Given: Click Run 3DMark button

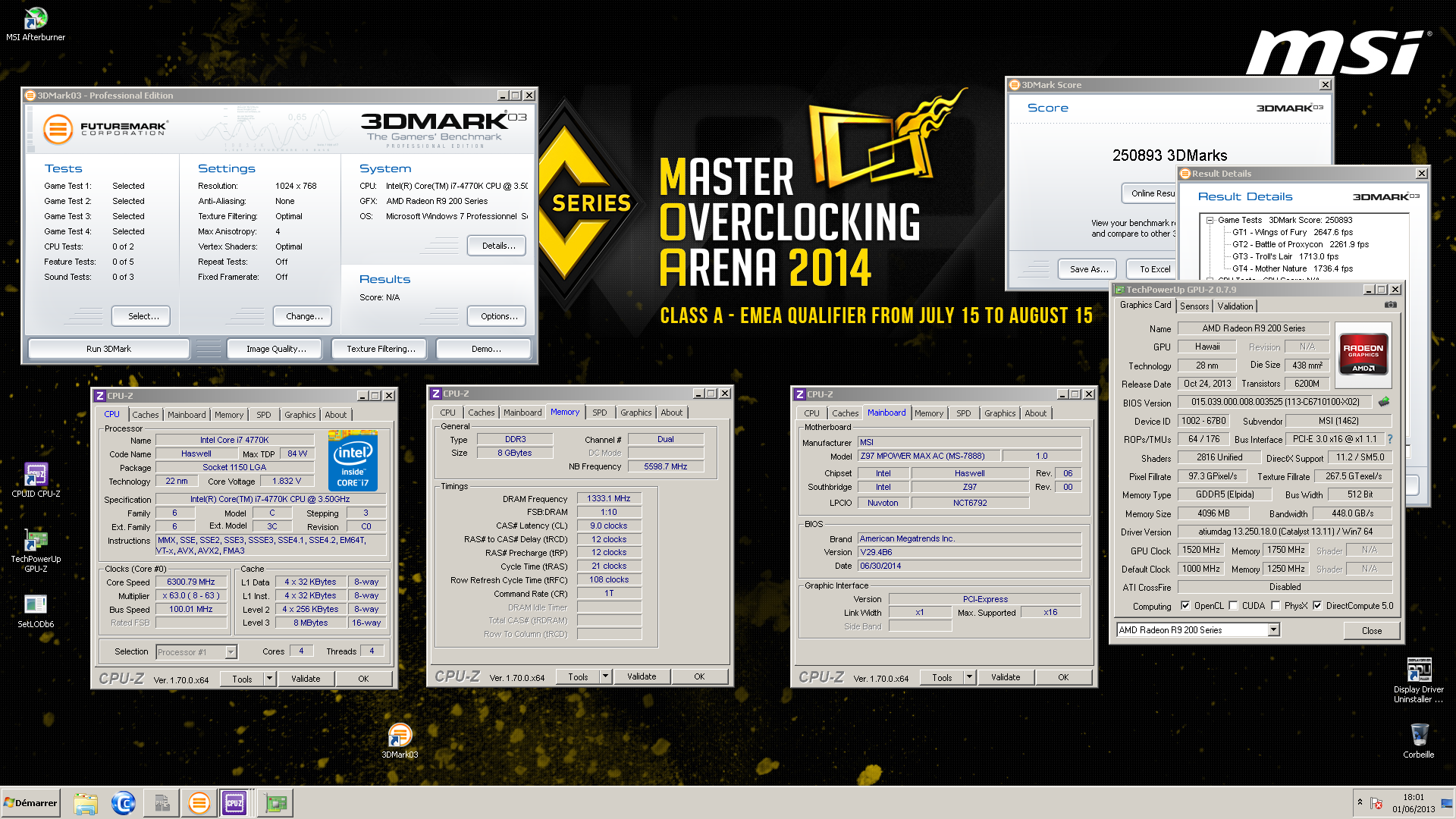Looking at the screenshot, I should point(108,349).
